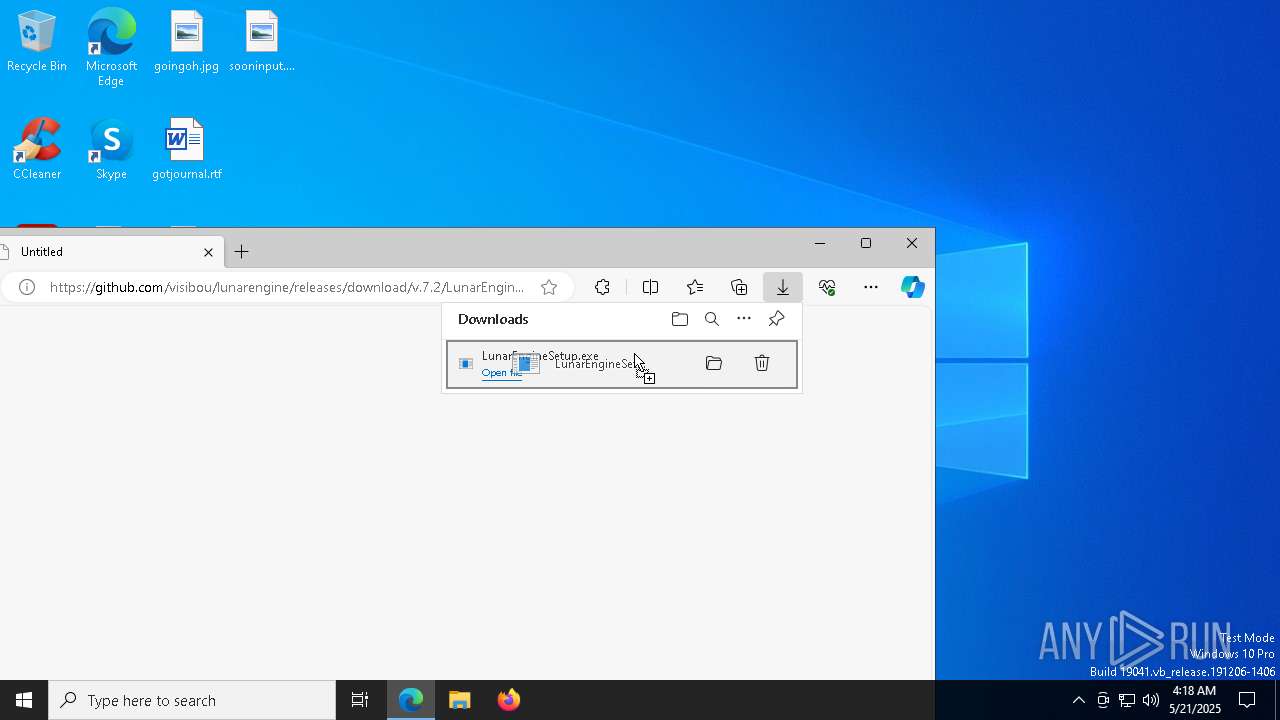Image resolution: width=1280 pixels, height=720 pixels.
Task: Select the sooninput desktop image file
Action: pos(261,41)
